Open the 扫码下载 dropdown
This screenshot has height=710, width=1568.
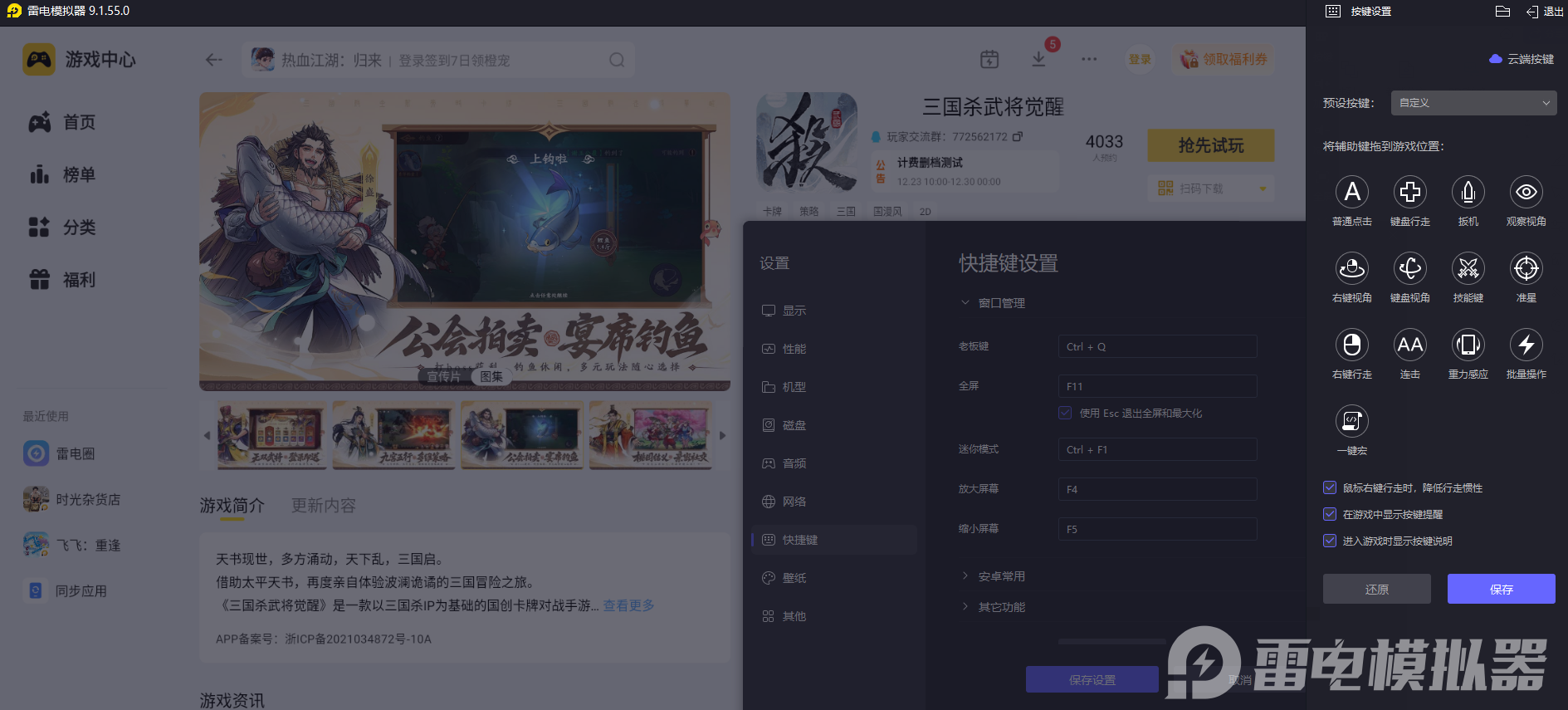coord(1211,189)
